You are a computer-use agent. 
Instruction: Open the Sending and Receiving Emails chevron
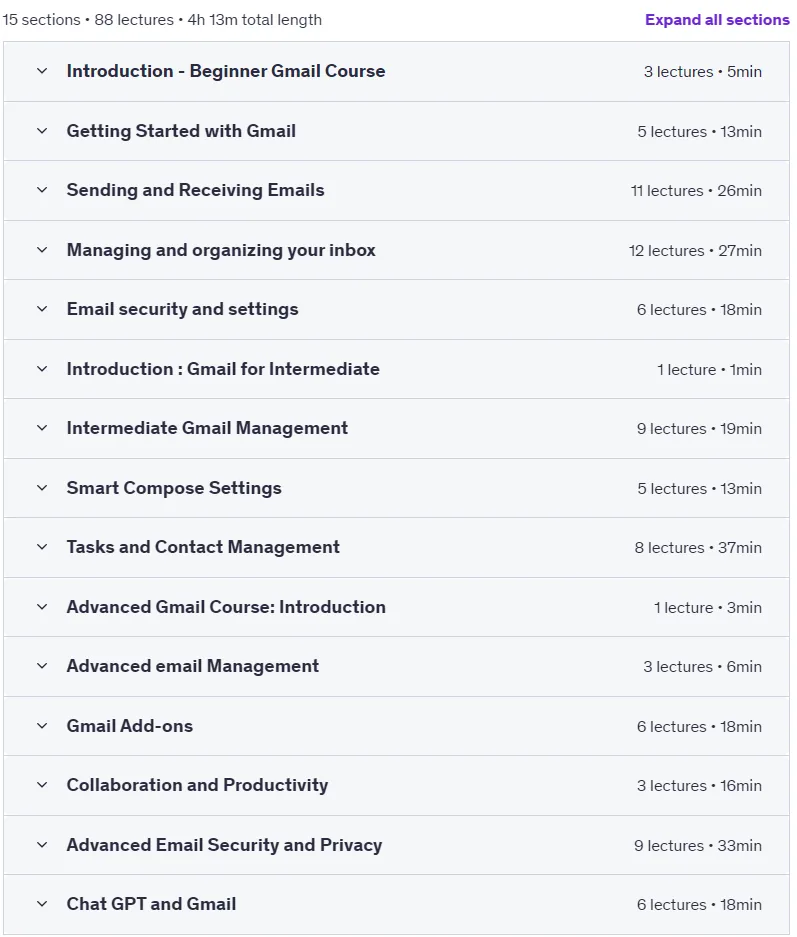(x=42, y=190)
